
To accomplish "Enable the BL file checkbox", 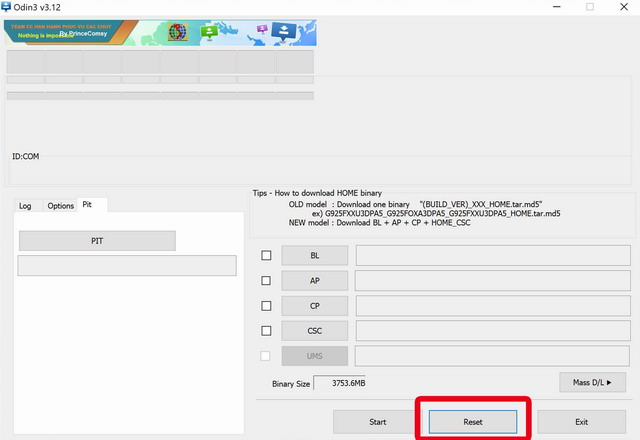I will pos(266,256).
